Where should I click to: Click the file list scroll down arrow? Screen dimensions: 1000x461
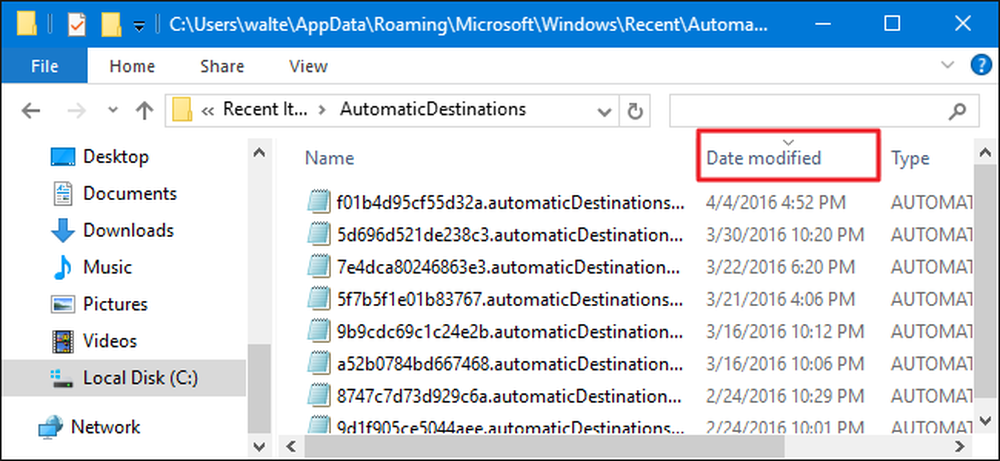tap(985, 421)
